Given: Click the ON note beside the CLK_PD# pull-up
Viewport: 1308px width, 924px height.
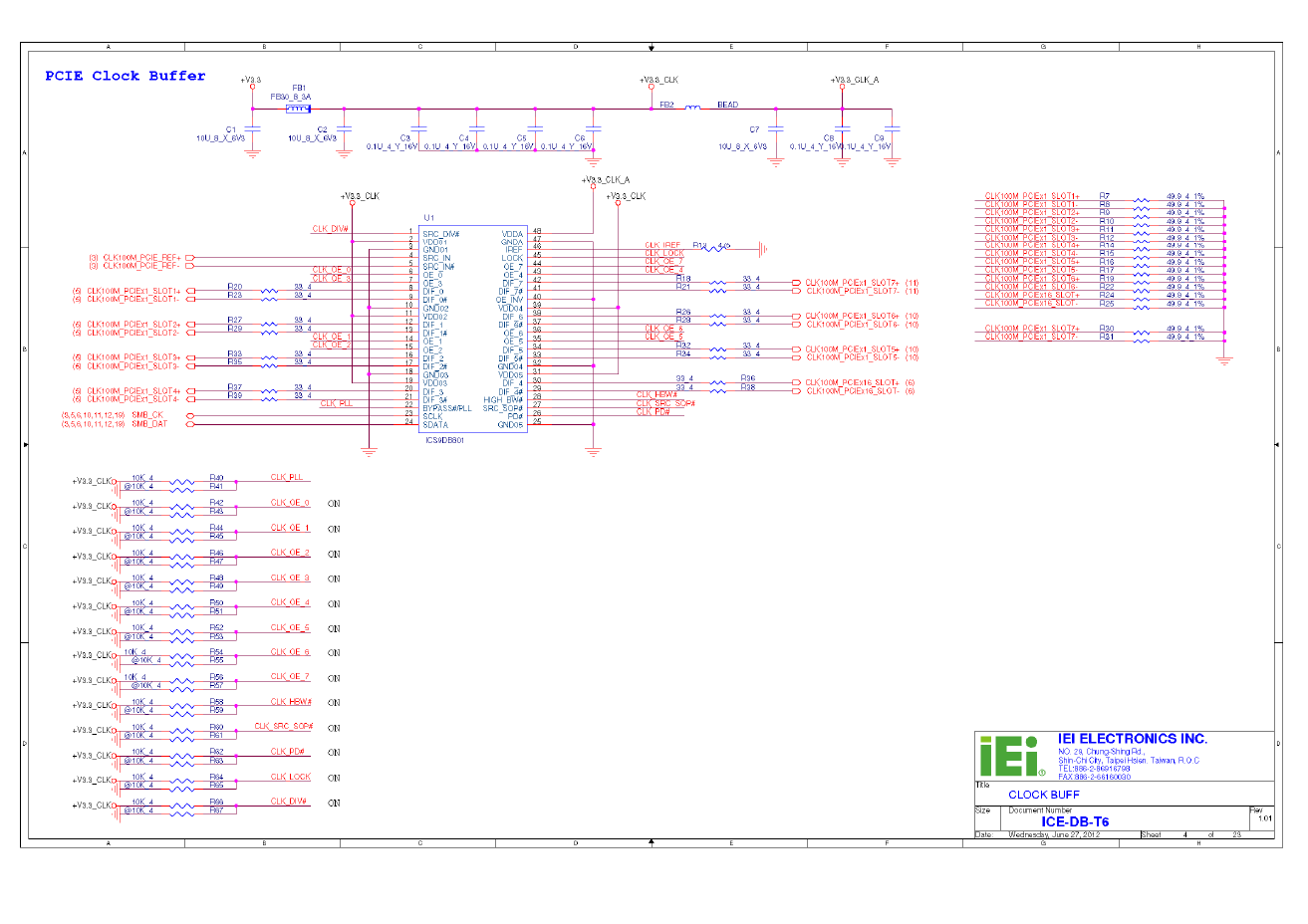Looking at the screenshot, I should (334, 753).
